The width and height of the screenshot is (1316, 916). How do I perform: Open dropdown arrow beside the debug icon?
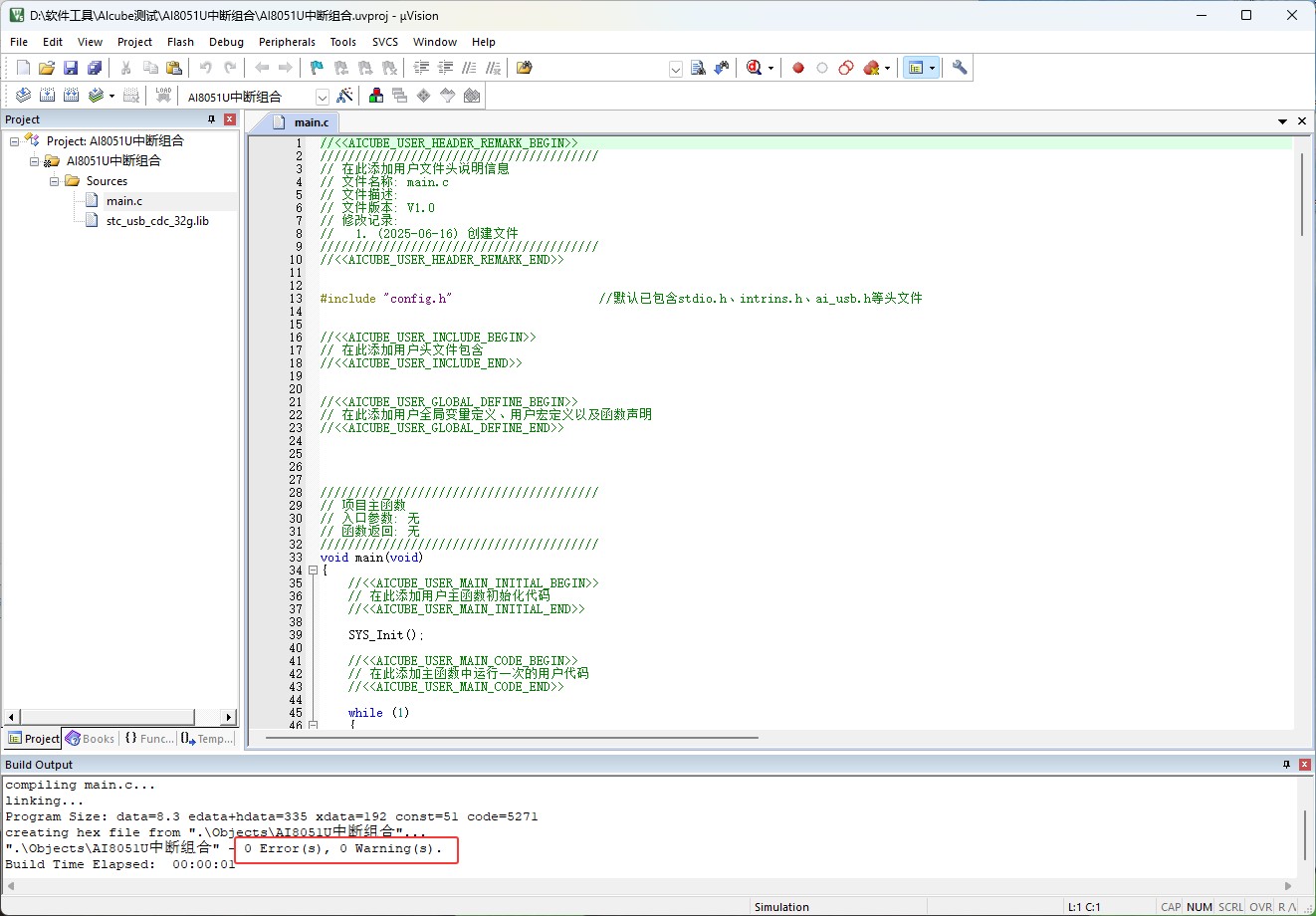(x=770, y=69)
